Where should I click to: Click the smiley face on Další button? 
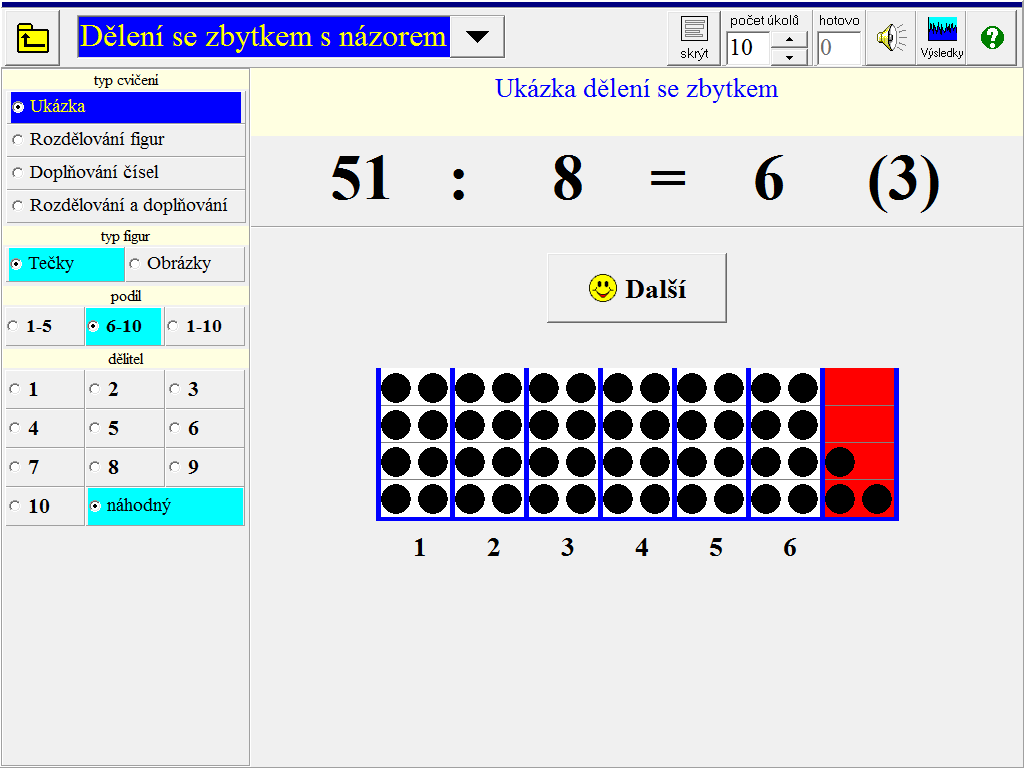[602, 288]
